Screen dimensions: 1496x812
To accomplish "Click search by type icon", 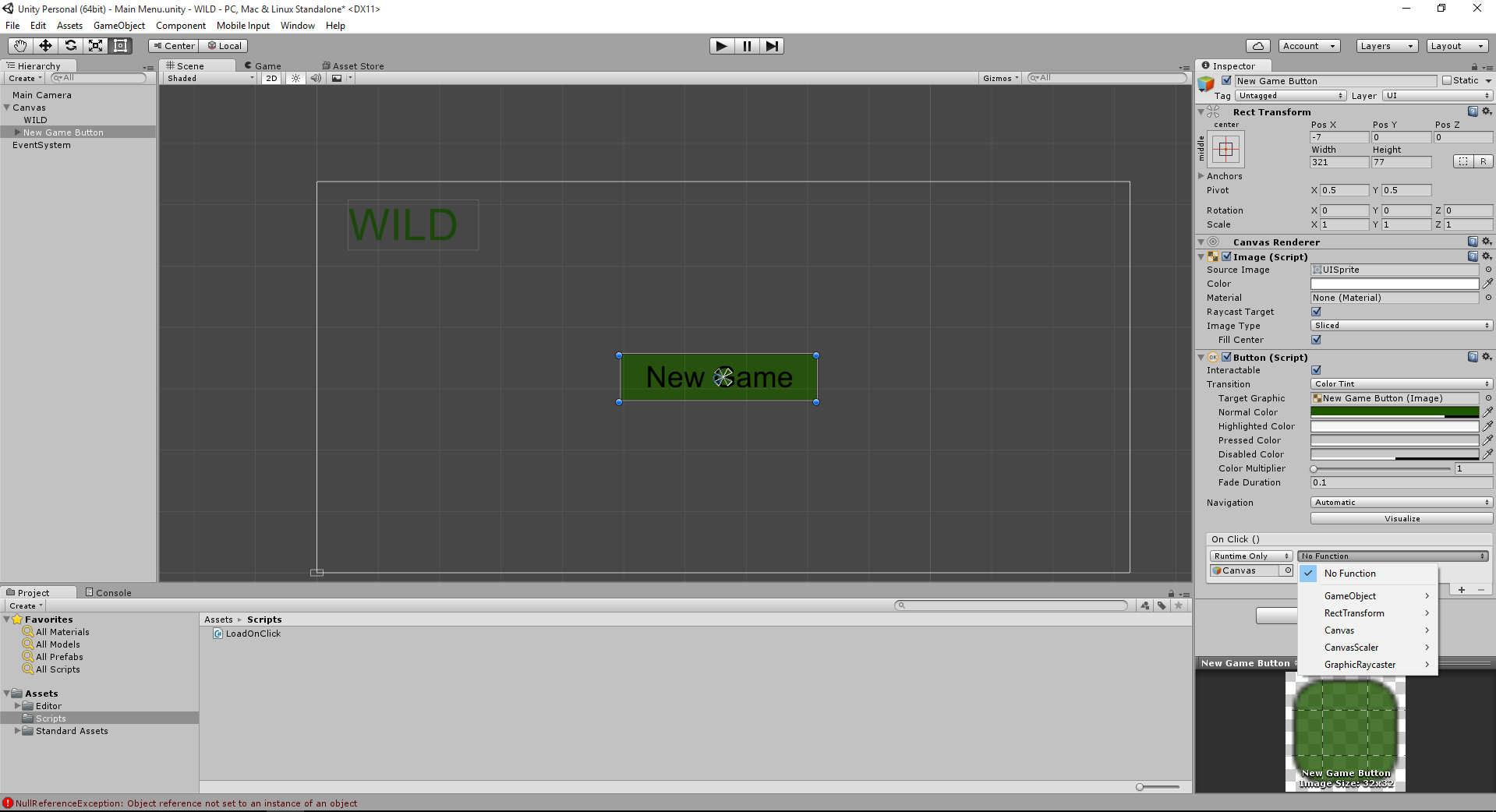I will (x=1144, y=605).
